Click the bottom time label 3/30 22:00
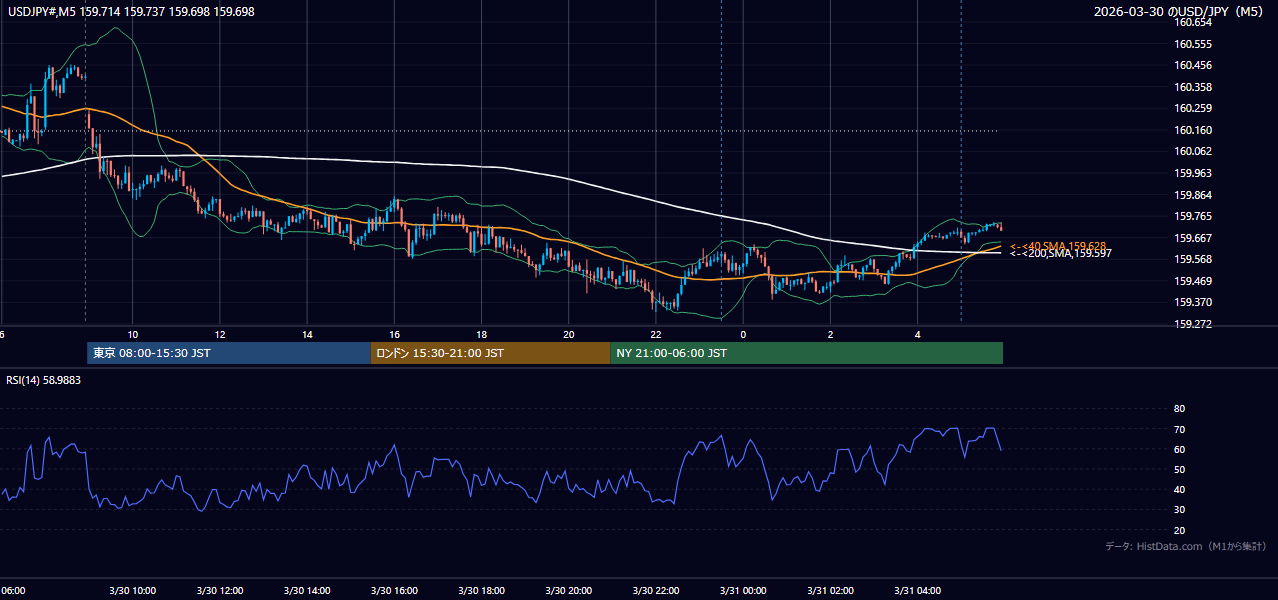The height and width of the screenshot is (600, 1278). (655, 590)
